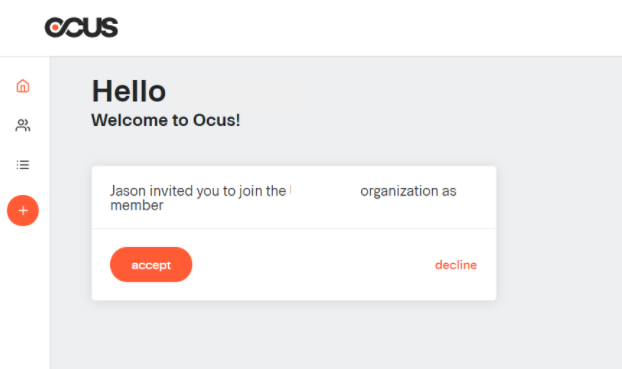This screenshot has height=369, width=622.
Task: Click the orange plus create button
Action: (23, 210)
